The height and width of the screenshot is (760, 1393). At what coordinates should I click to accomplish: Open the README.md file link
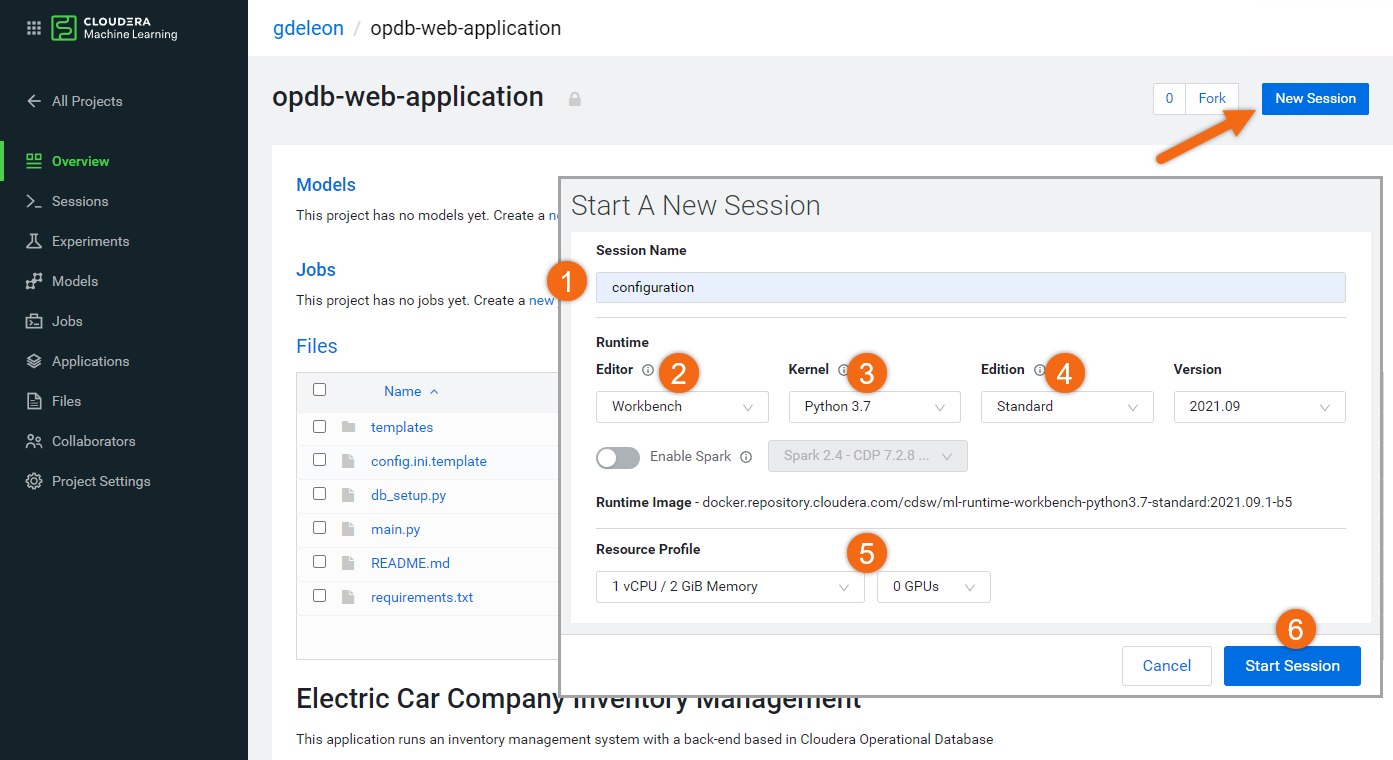410,562
